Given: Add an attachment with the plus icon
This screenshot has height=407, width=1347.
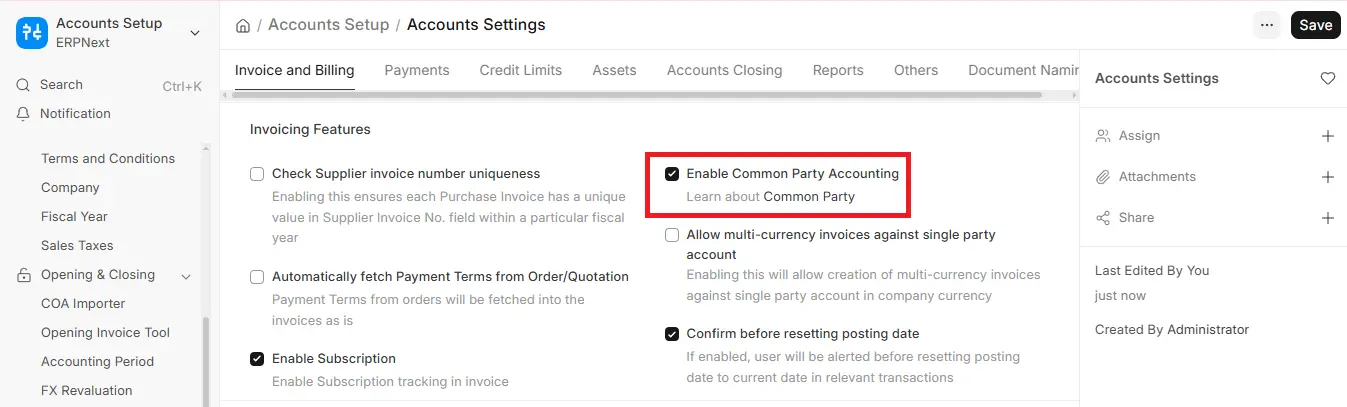Looking at the screenshot, I should click(1328, 177).
